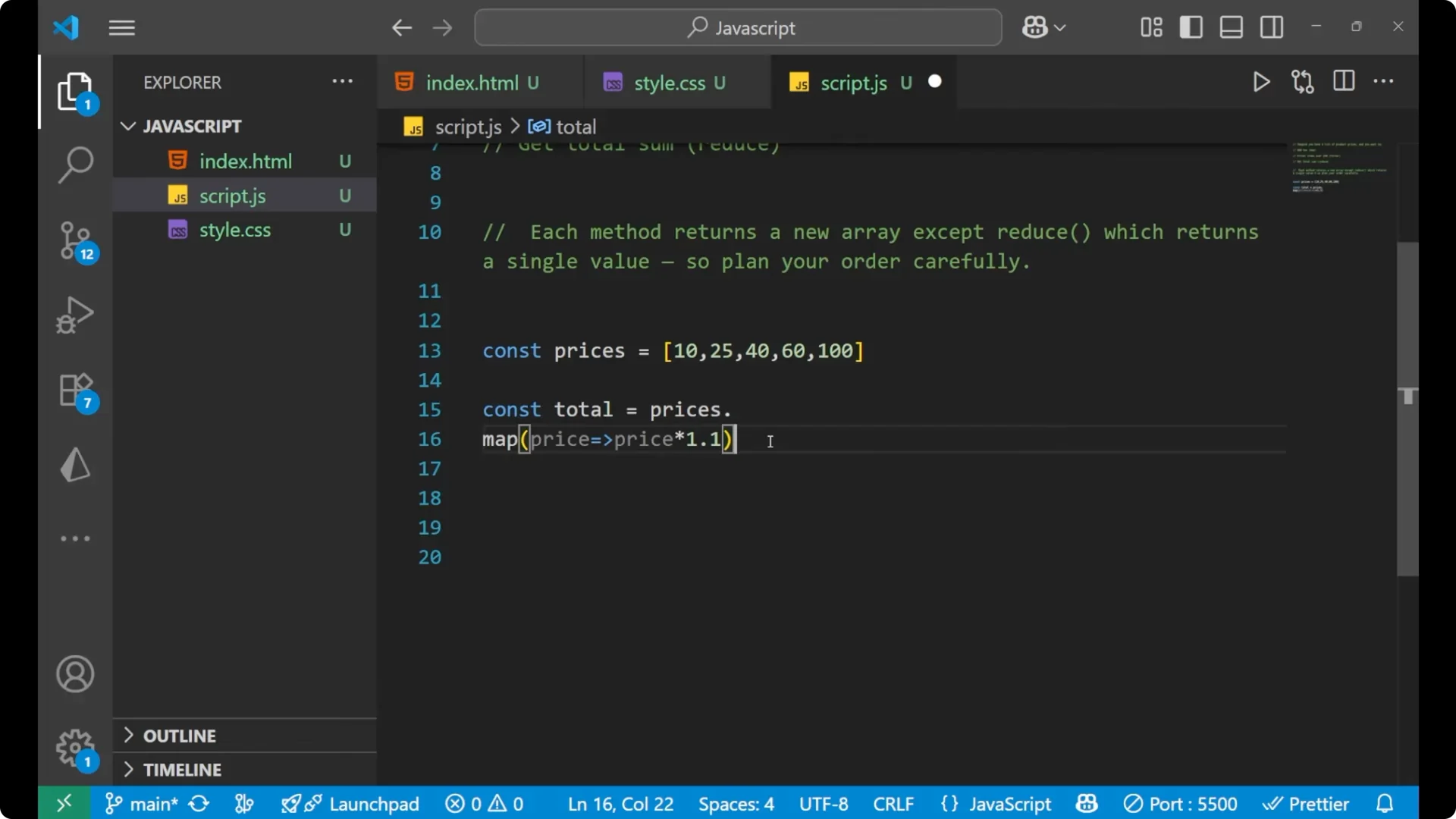Viewport: 1456px width, 819px height.
Task: Toggle the Secondary Side Bar
Action: pyautogui.click(x=1272, y=27)
